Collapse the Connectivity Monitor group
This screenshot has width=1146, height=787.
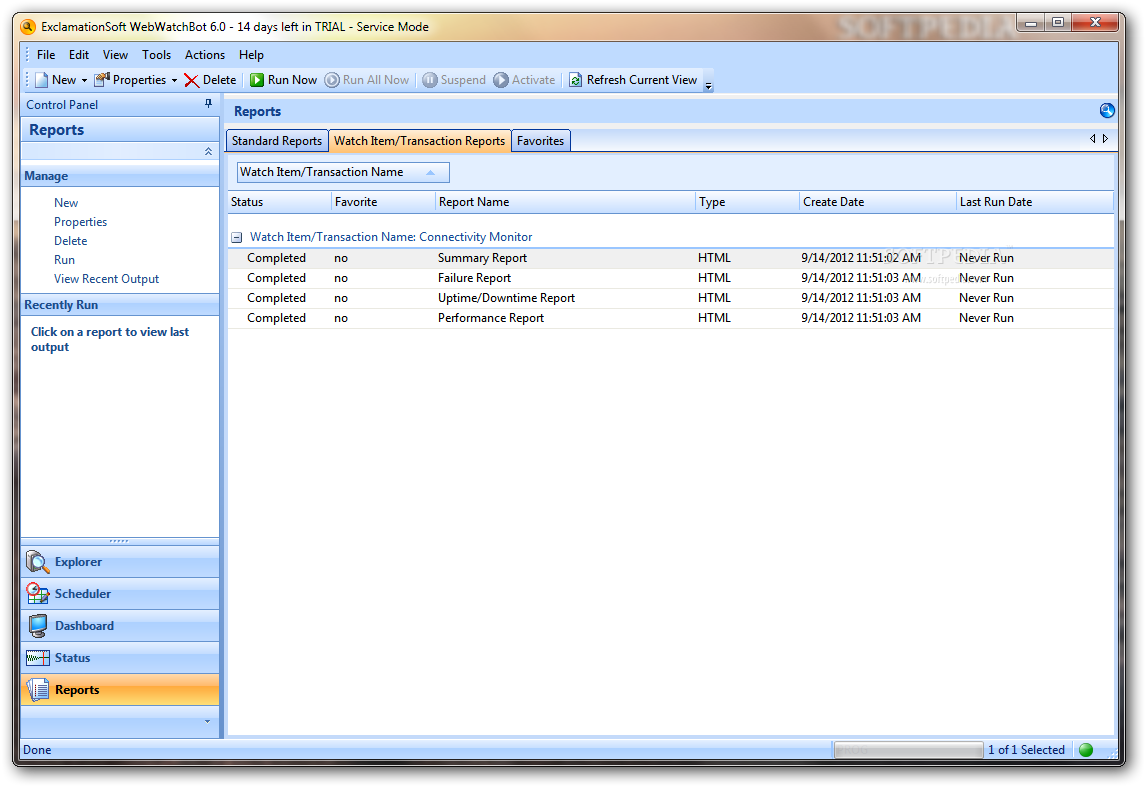[237, 237]
